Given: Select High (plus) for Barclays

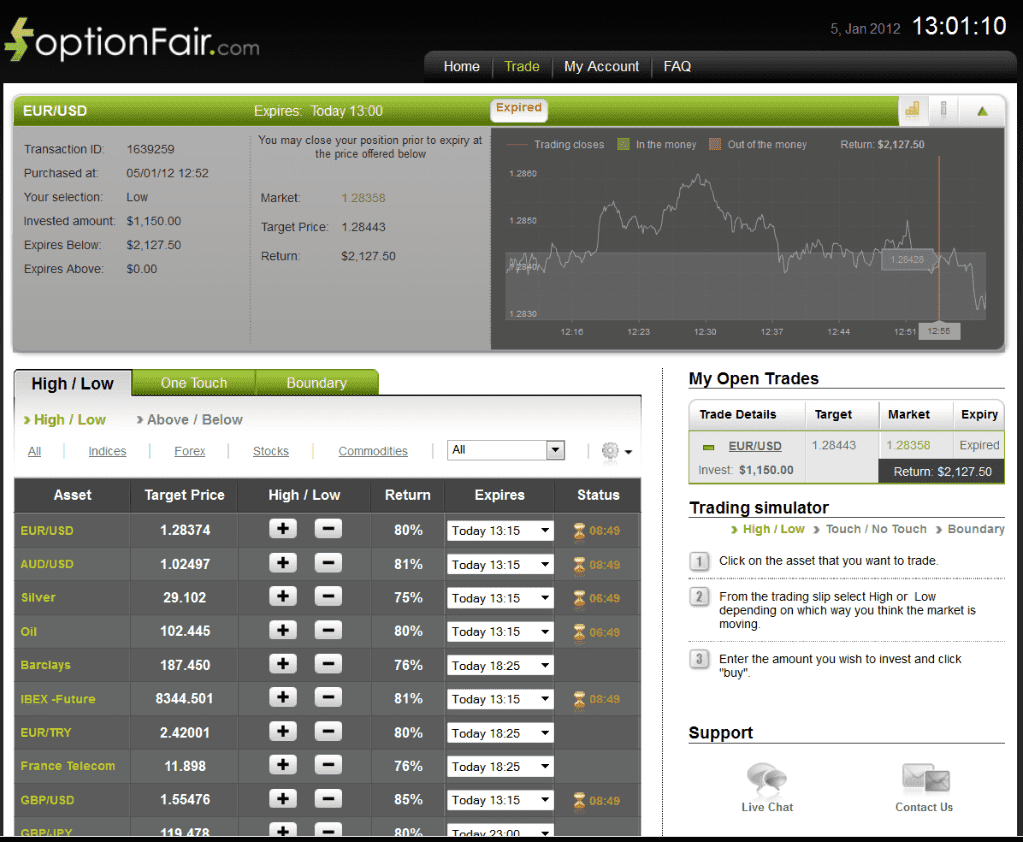Looking at the screenshot, I should click(x=283, y=664).
